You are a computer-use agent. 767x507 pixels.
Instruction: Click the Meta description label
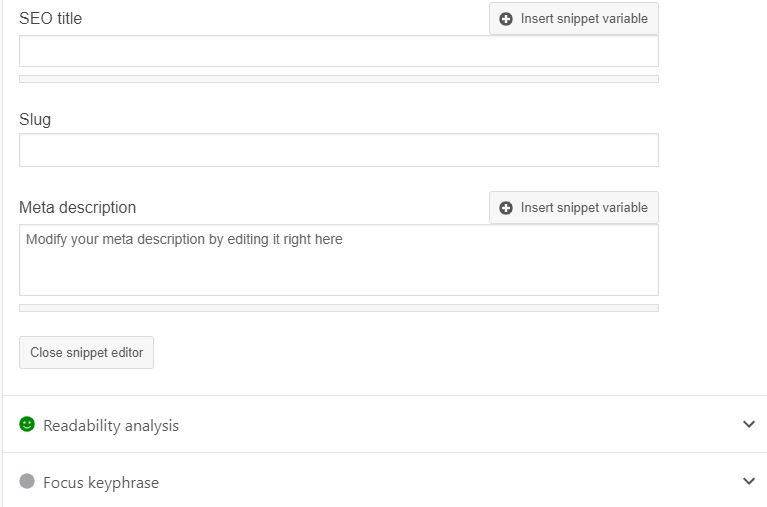[77, 207]
